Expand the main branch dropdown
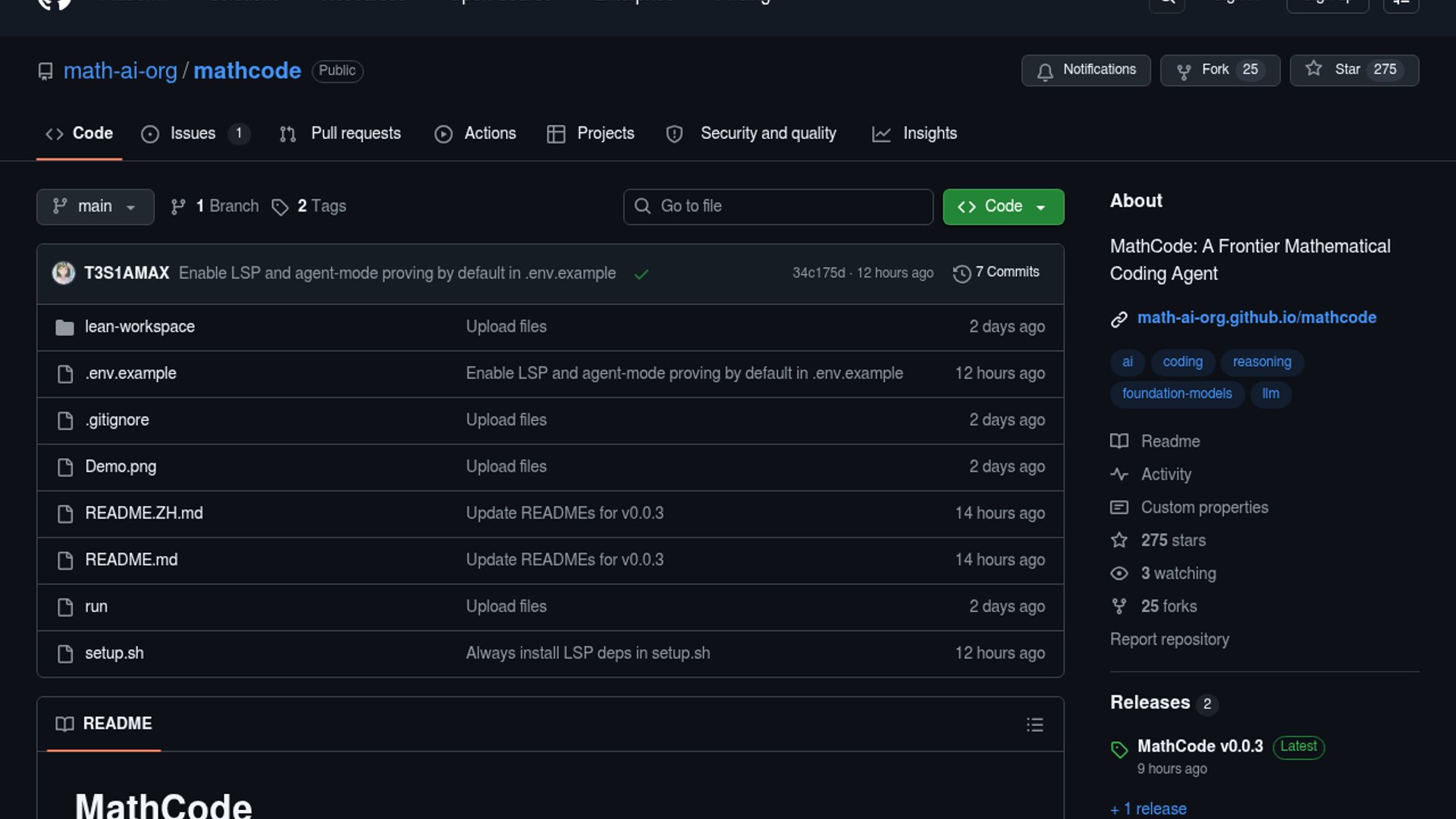Screen dimensions: 1456x819 click(95, 206)
